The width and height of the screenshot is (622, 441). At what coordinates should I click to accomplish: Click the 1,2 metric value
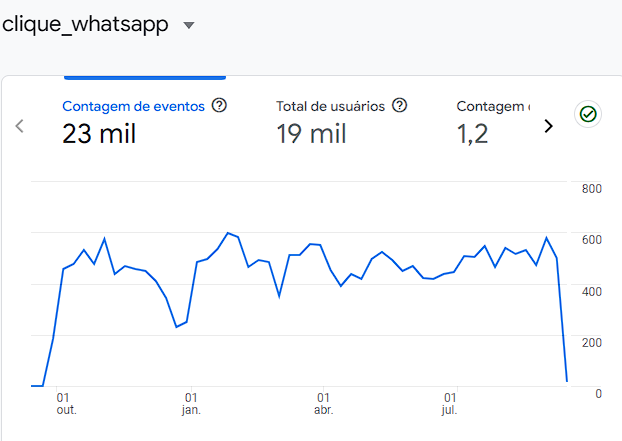[473, 134]
